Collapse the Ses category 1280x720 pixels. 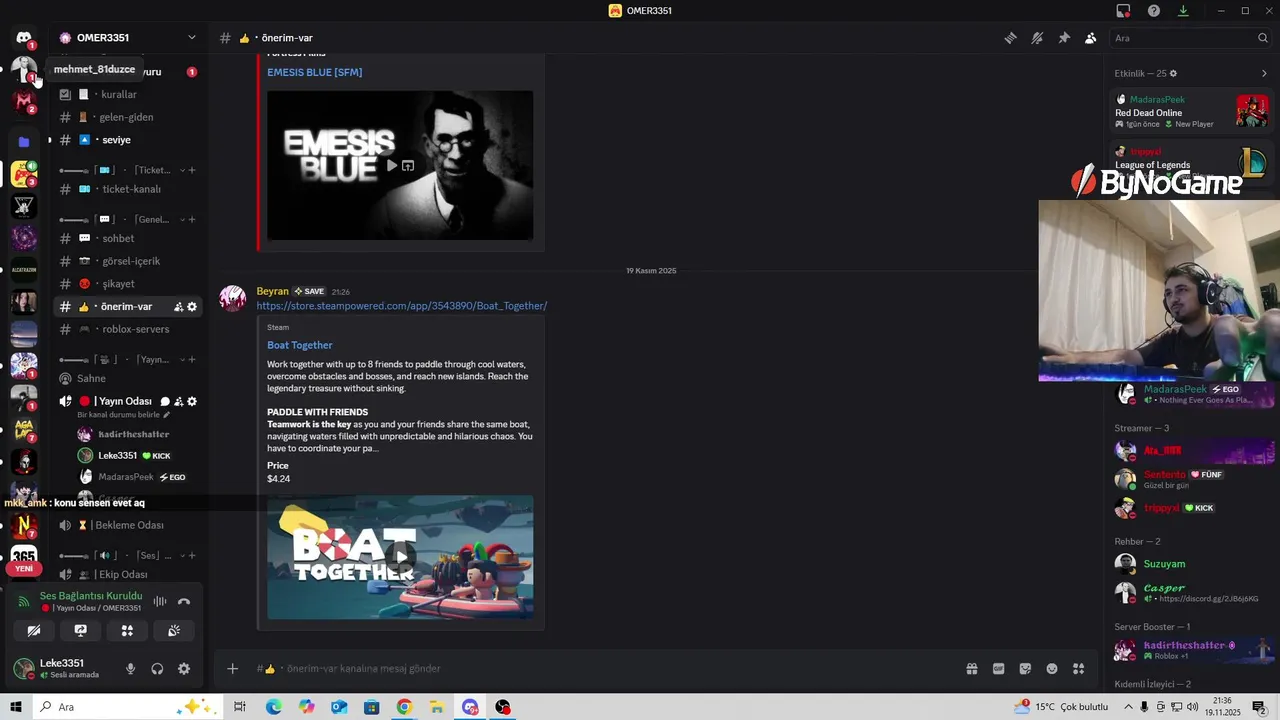coord(126,554)
